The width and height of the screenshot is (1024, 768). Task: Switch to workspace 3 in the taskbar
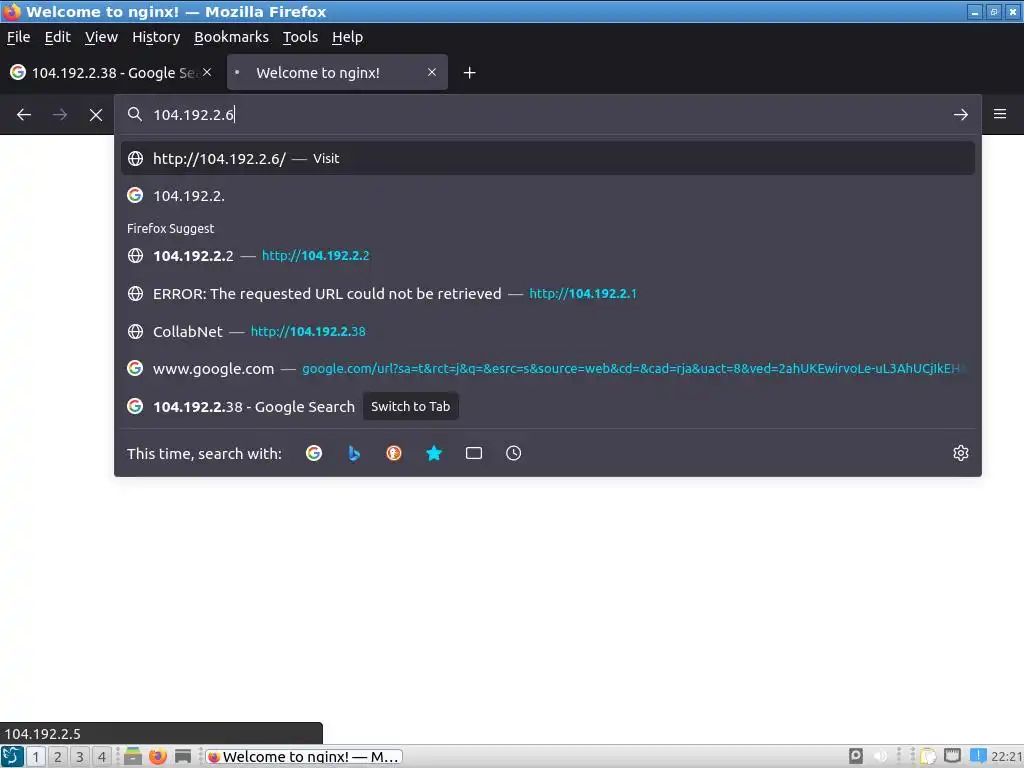point(80,757)
